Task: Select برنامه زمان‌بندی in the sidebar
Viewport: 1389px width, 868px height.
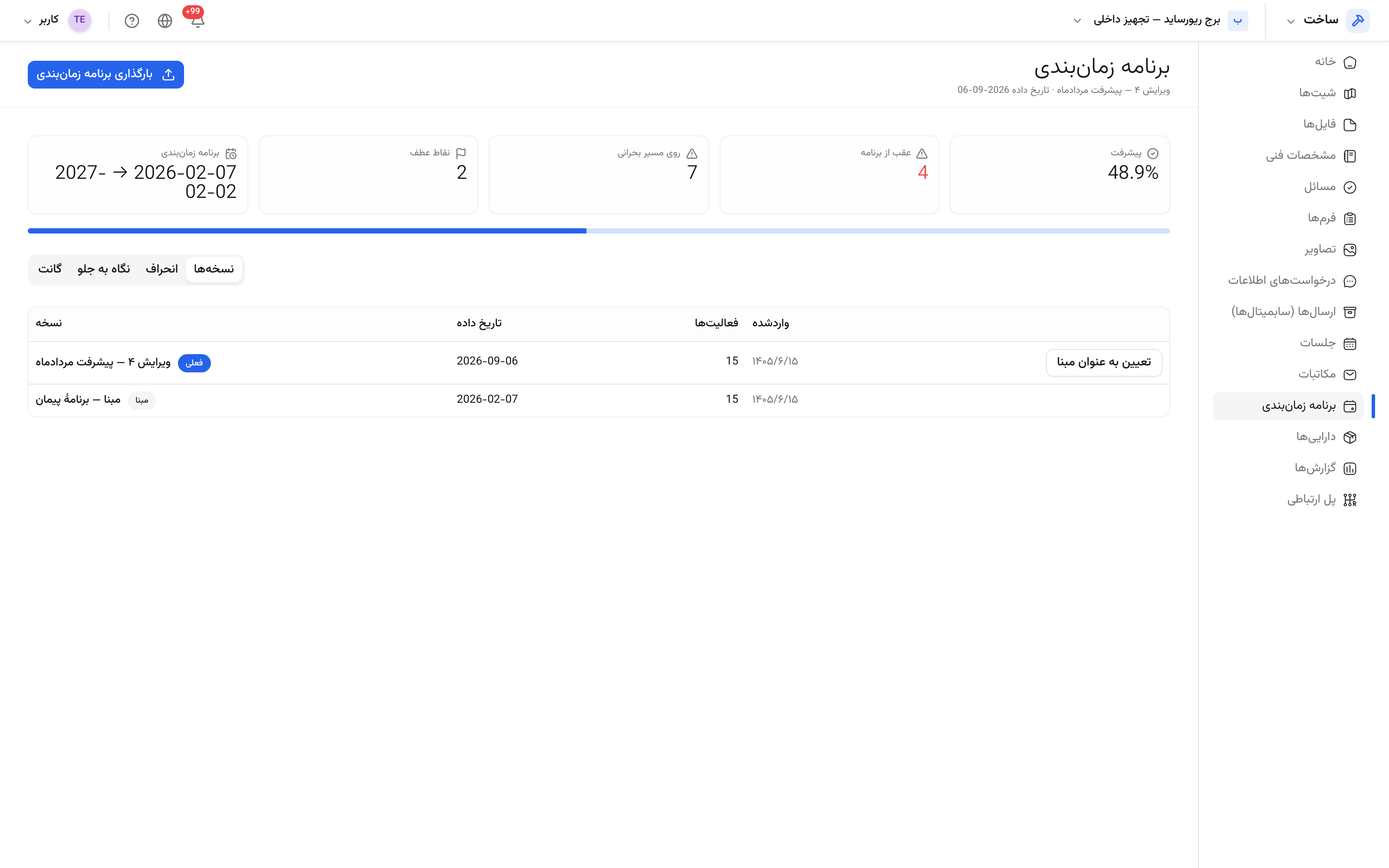Action: pyautogui.click(x=1287, y=406)
